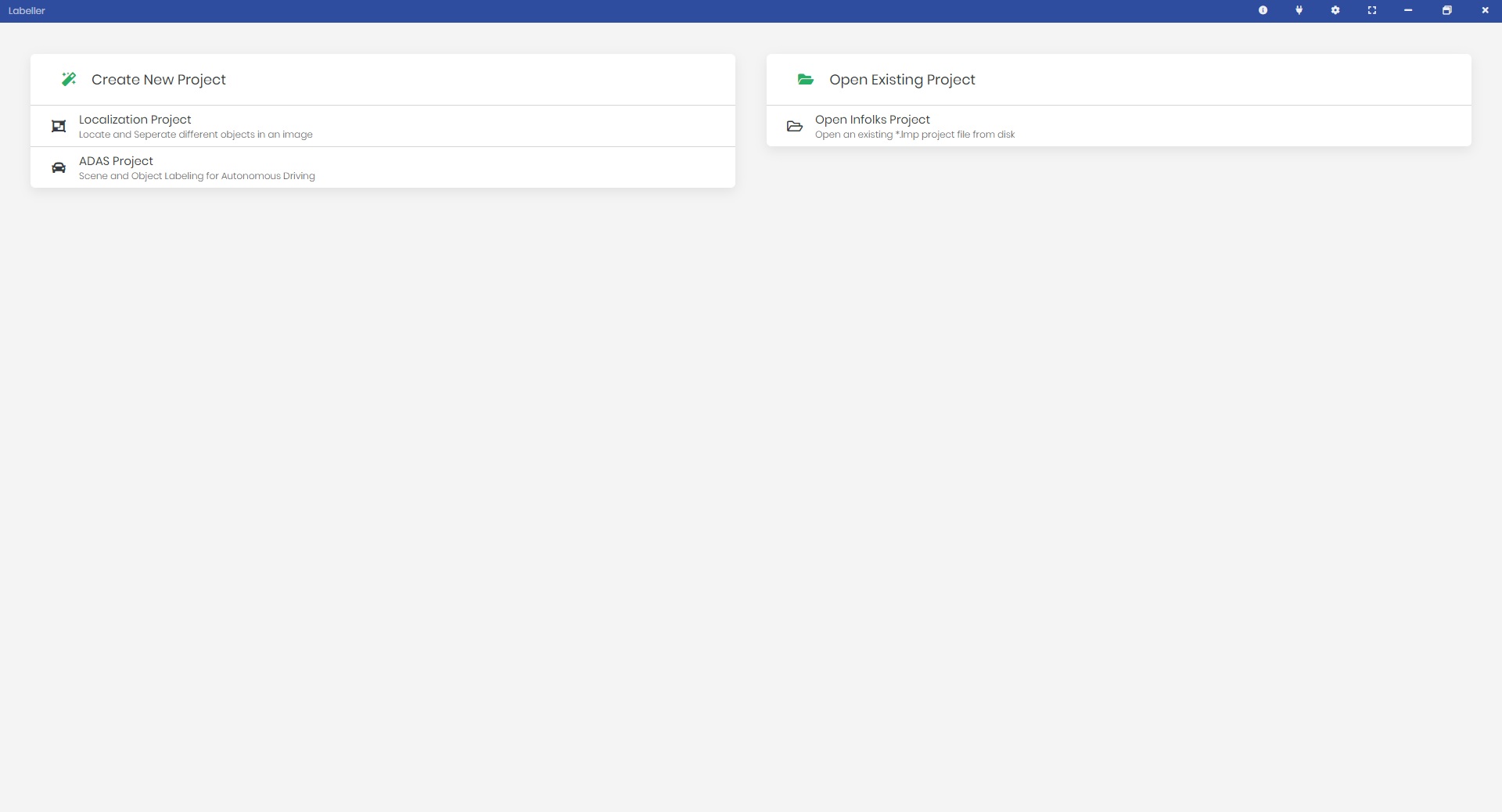Open settings via the gear icon
1502x812 pixels.
[x=1335, y=10]
